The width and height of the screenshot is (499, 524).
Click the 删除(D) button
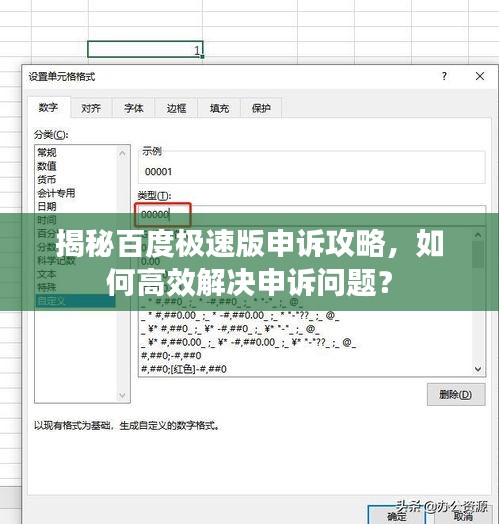tap(456, 395)
